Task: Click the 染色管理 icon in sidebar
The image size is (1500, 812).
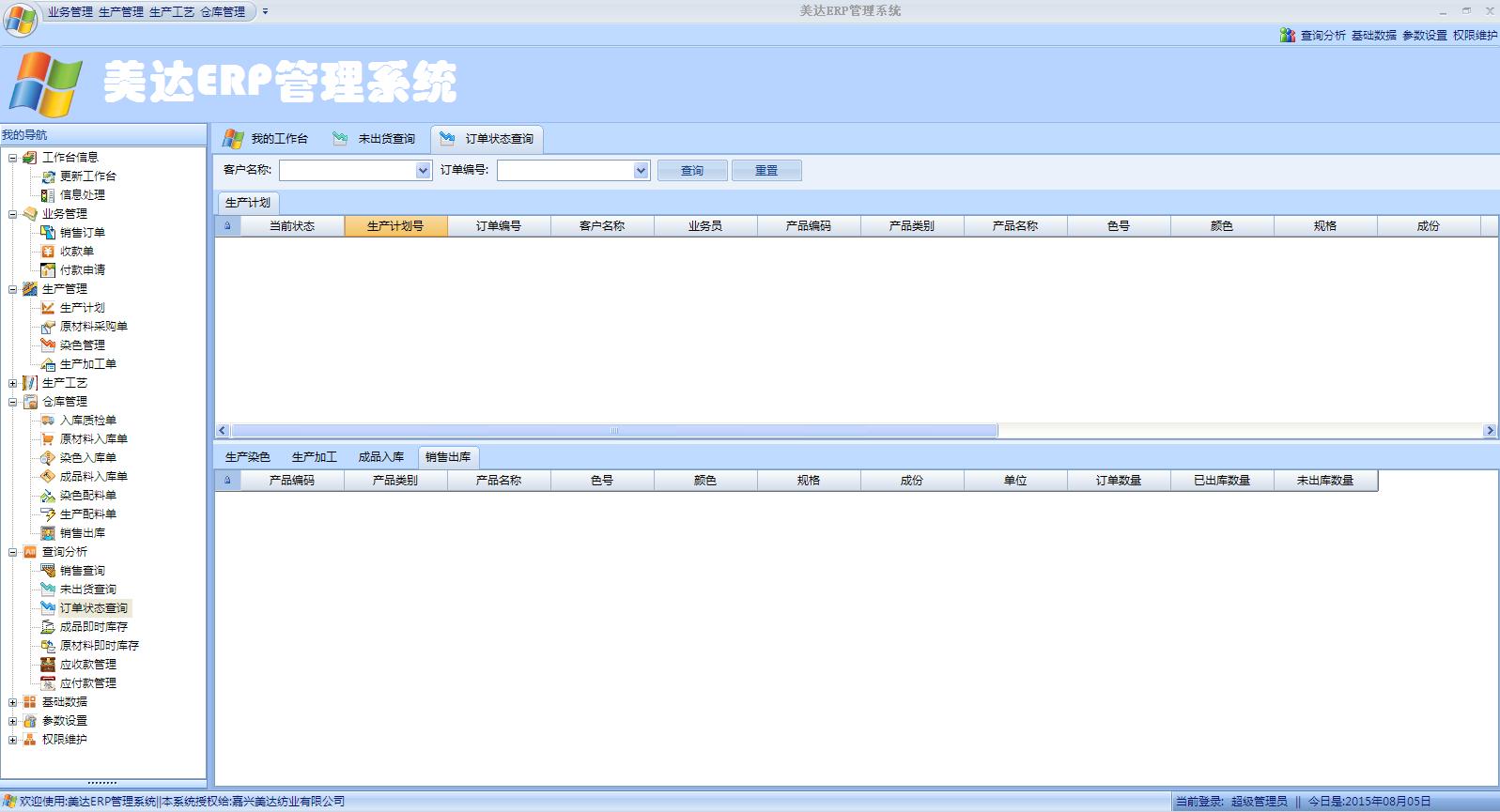Action: (x=48, y=345)
